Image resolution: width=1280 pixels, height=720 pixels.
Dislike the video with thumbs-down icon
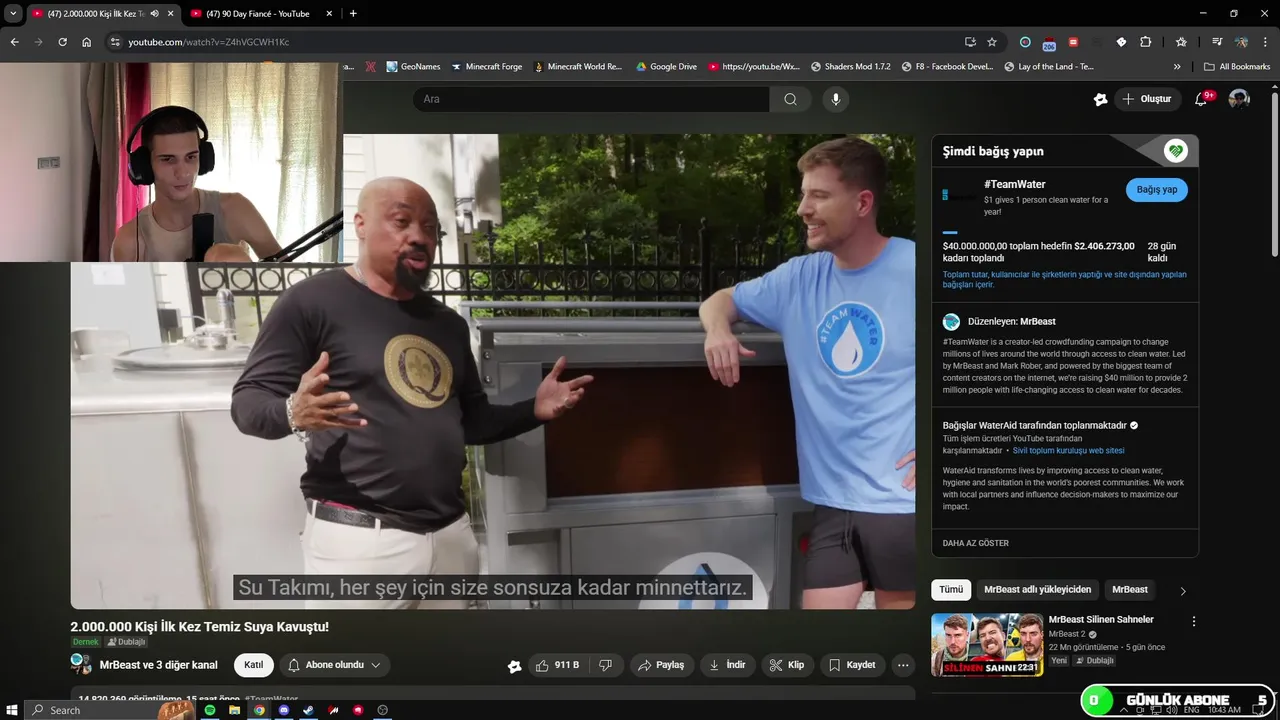point(605,665)
